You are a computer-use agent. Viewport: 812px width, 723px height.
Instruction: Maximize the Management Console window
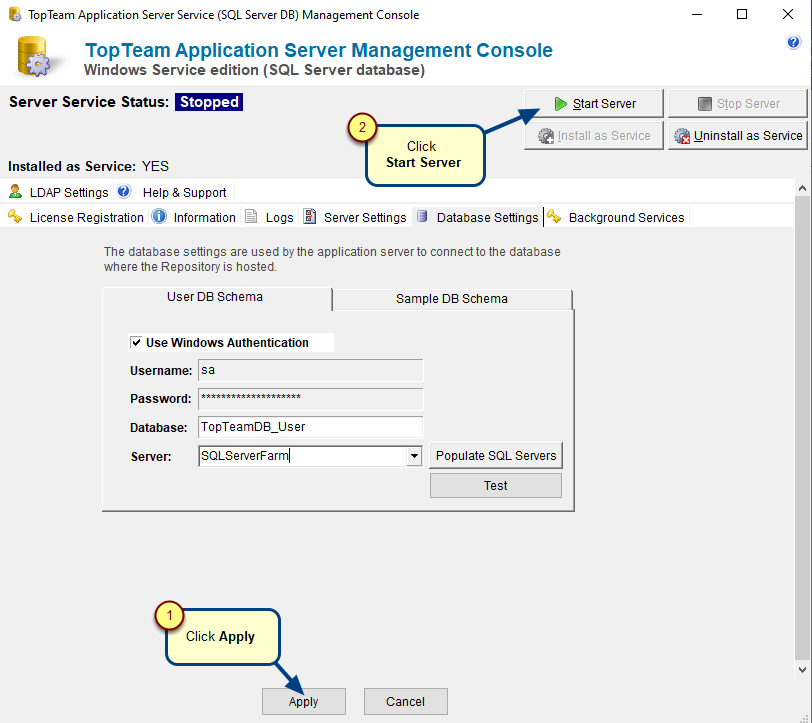(742, 15)
